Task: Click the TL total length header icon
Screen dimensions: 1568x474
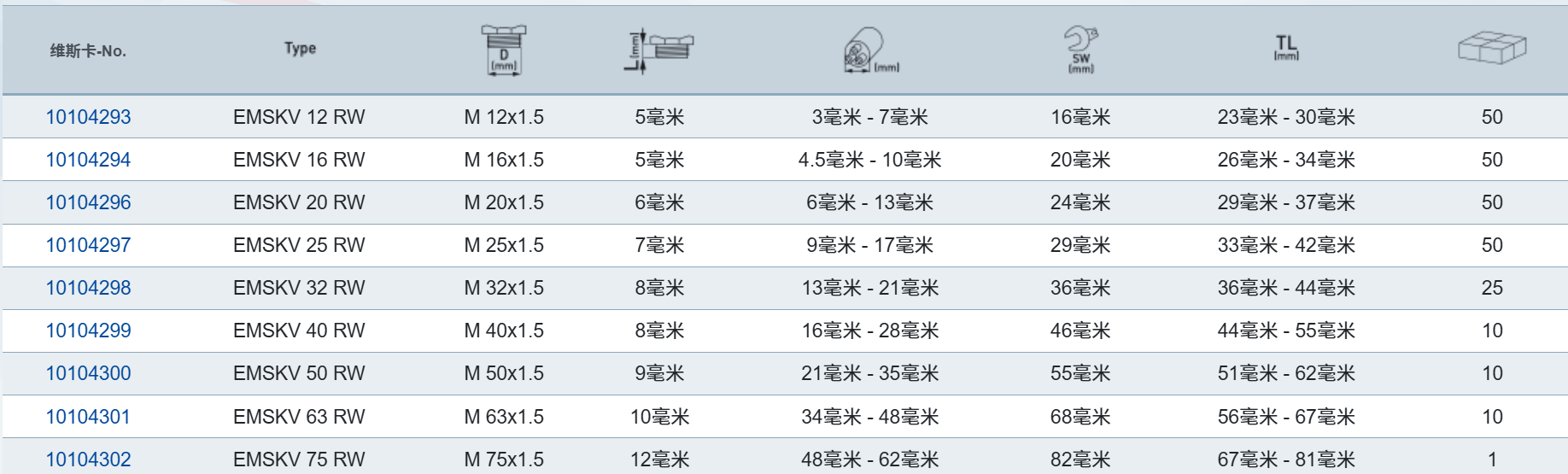Action: tap(1286, 48)
